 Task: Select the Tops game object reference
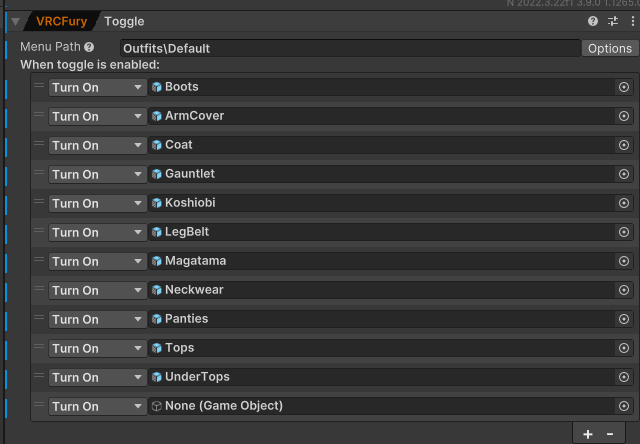click(x=382, y=348)
